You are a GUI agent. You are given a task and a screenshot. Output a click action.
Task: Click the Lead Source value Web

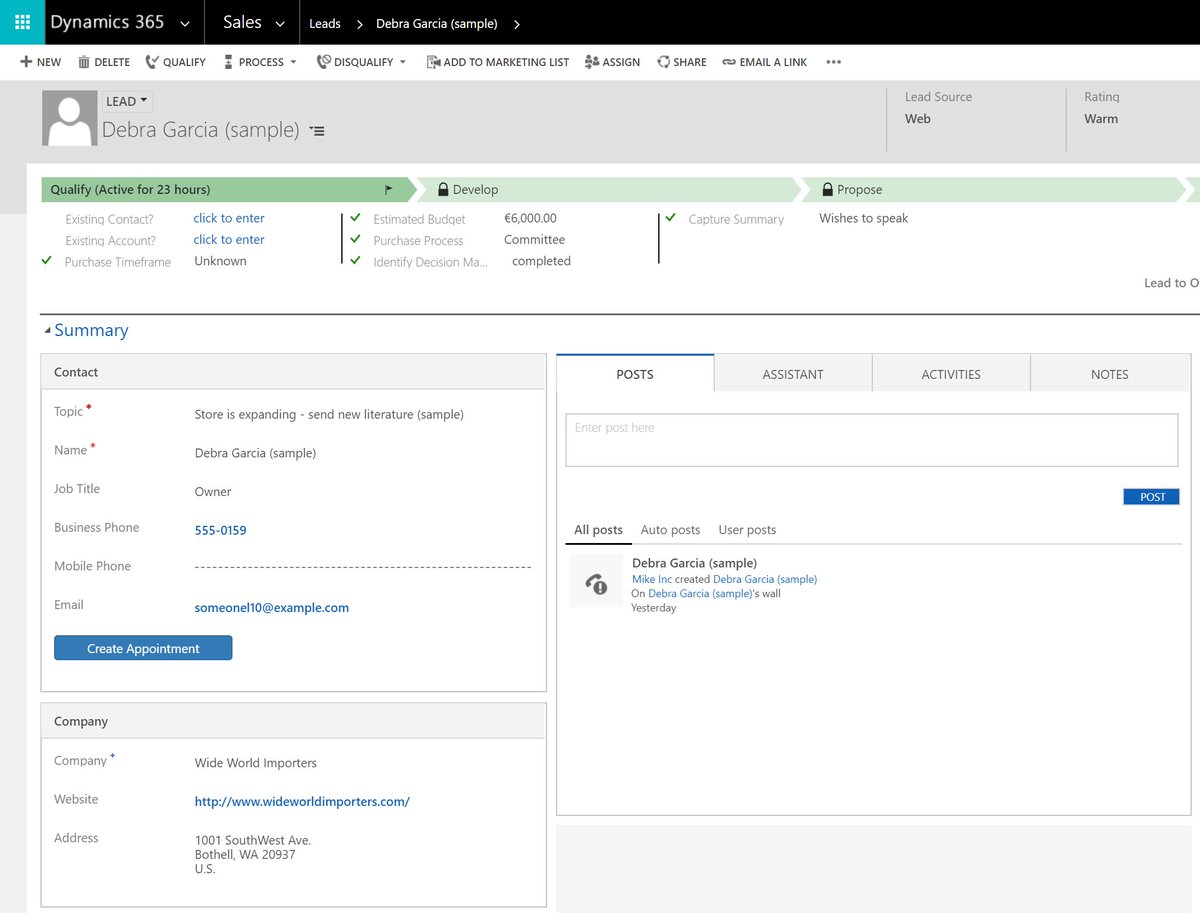pyautogui.click(x=918, y=118)
